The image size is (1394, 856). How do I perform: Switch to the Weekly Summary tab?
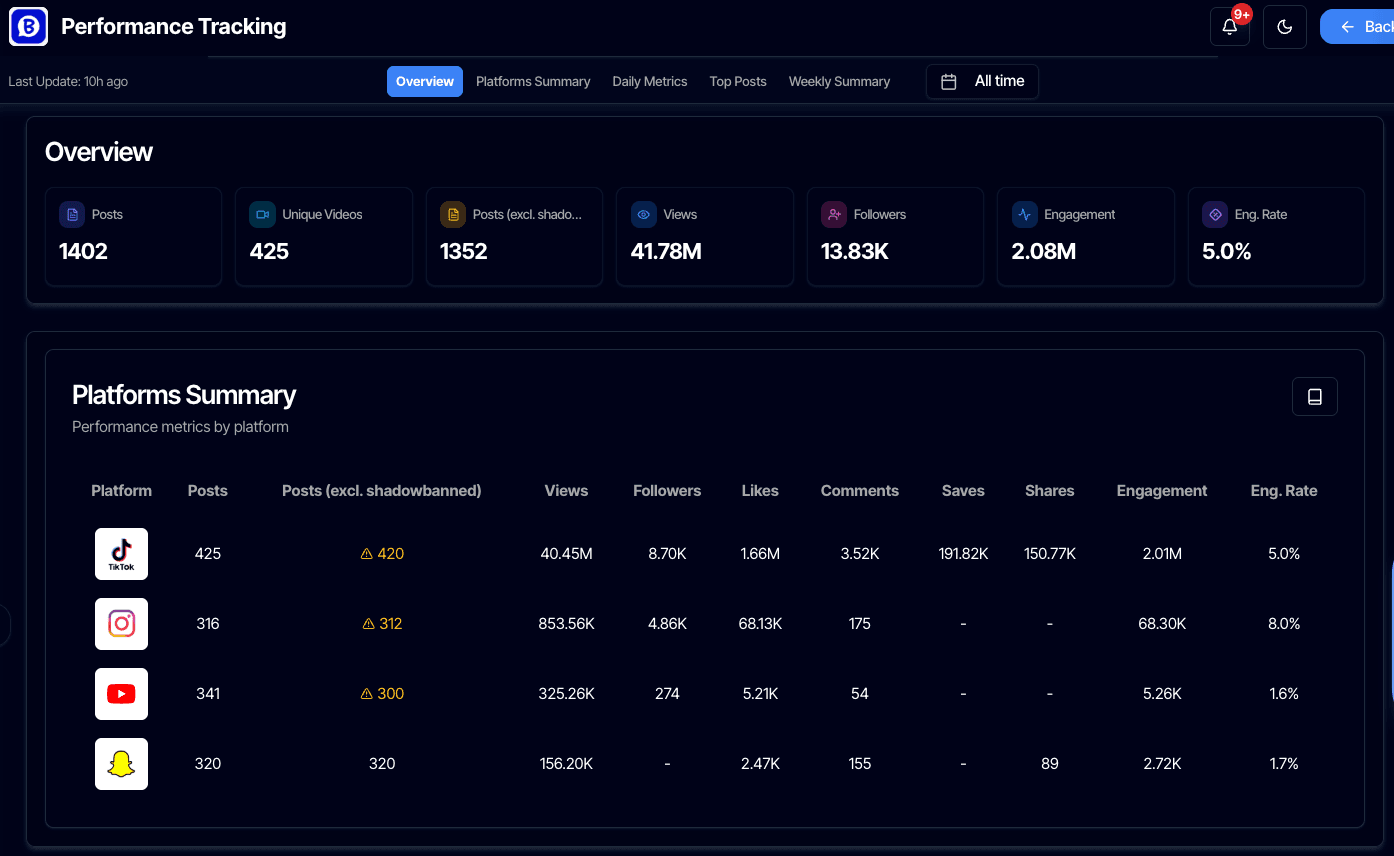839,82
